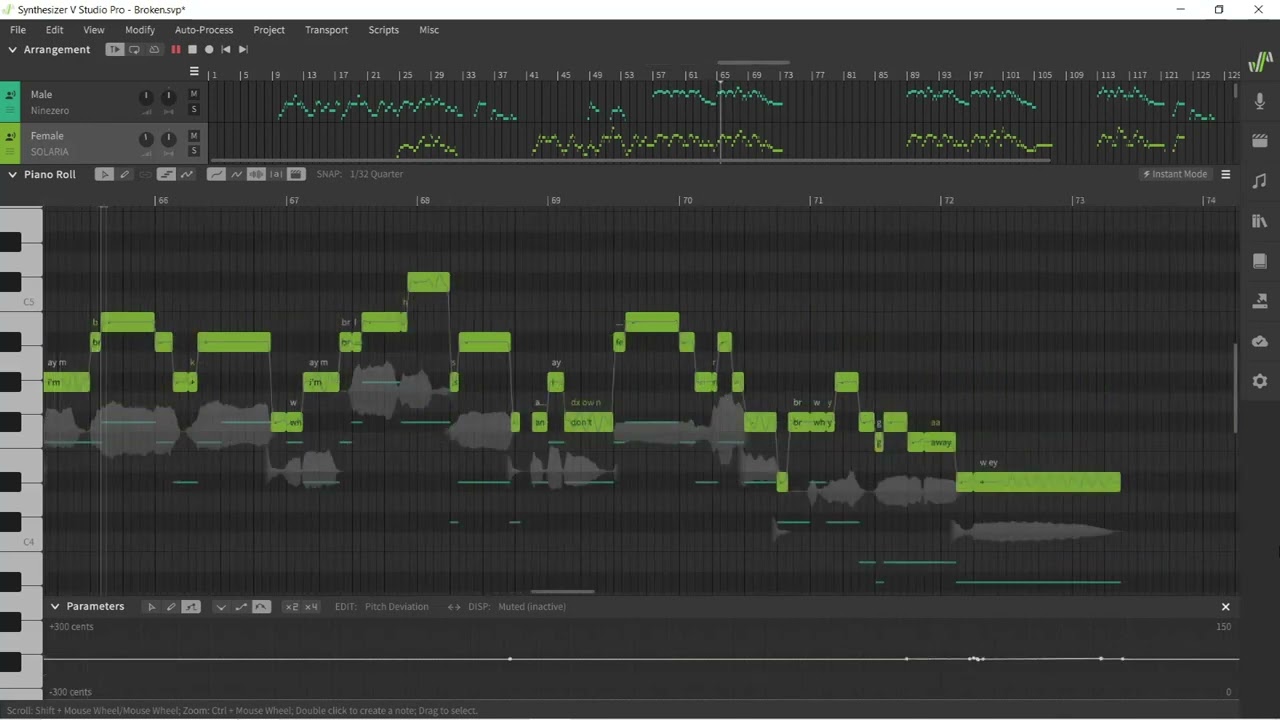Mute the Male track
Viewport: 1280px width, 720px height.
(x=194, y=94)
